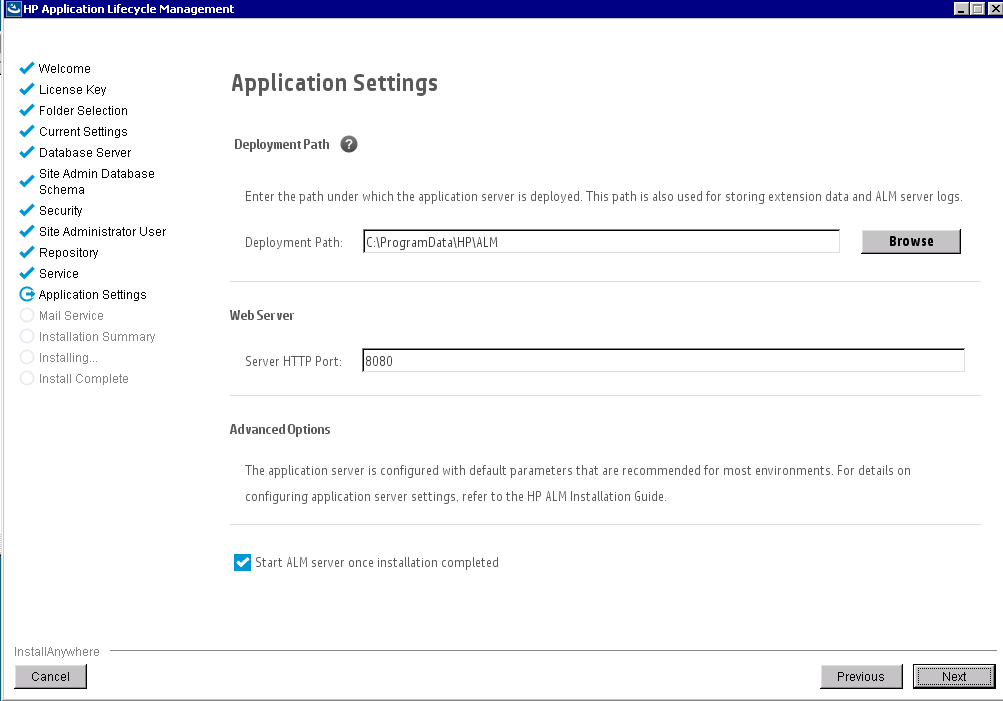Select the License Key step label
Image resolution: width=1003 pixels, height=701 pixels.
73,90
